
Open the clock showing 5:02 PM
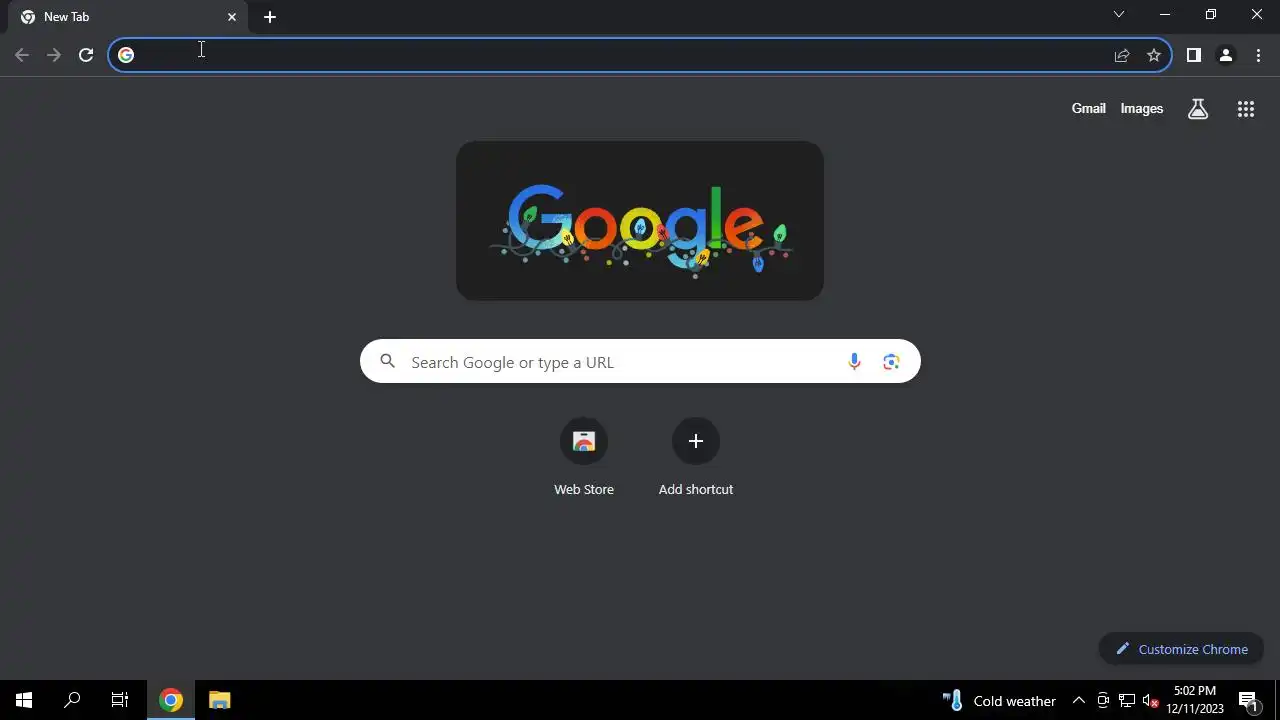click(1195, 700)
